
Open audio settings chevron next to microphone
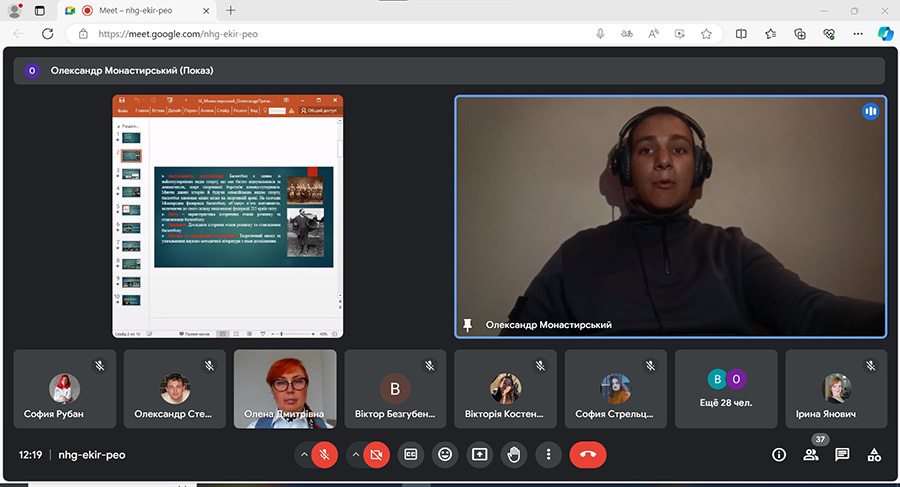pyautogui.click(x=304, y=455)
